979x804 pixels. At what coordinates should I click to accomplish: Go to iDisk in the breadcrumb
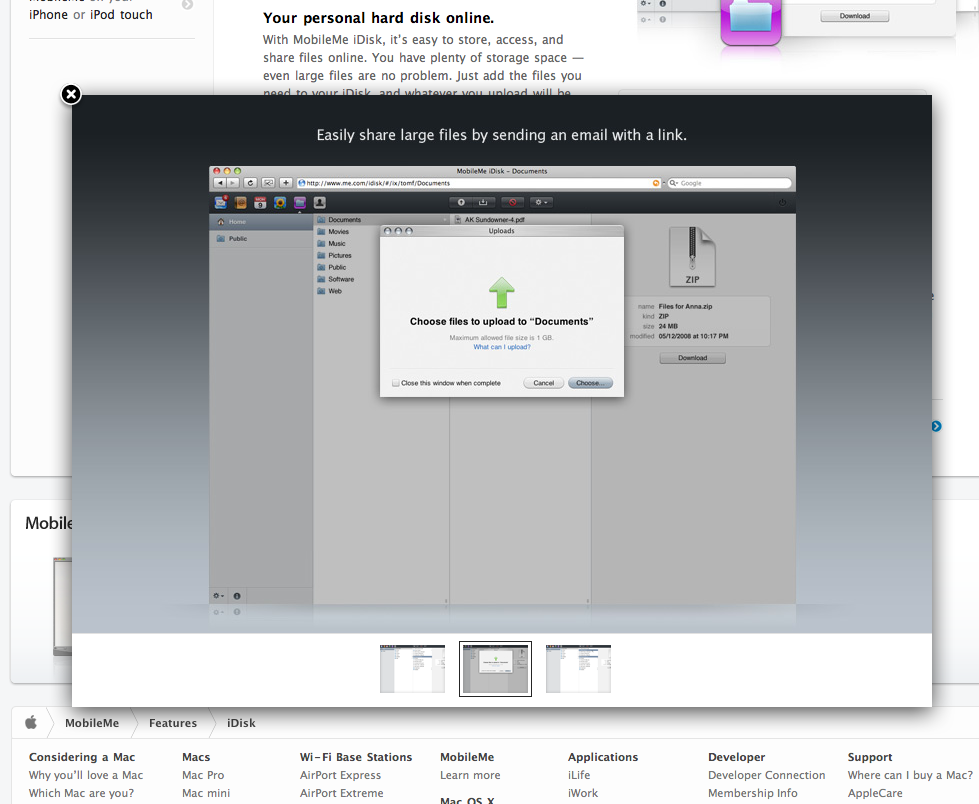(x=241, y=723)
